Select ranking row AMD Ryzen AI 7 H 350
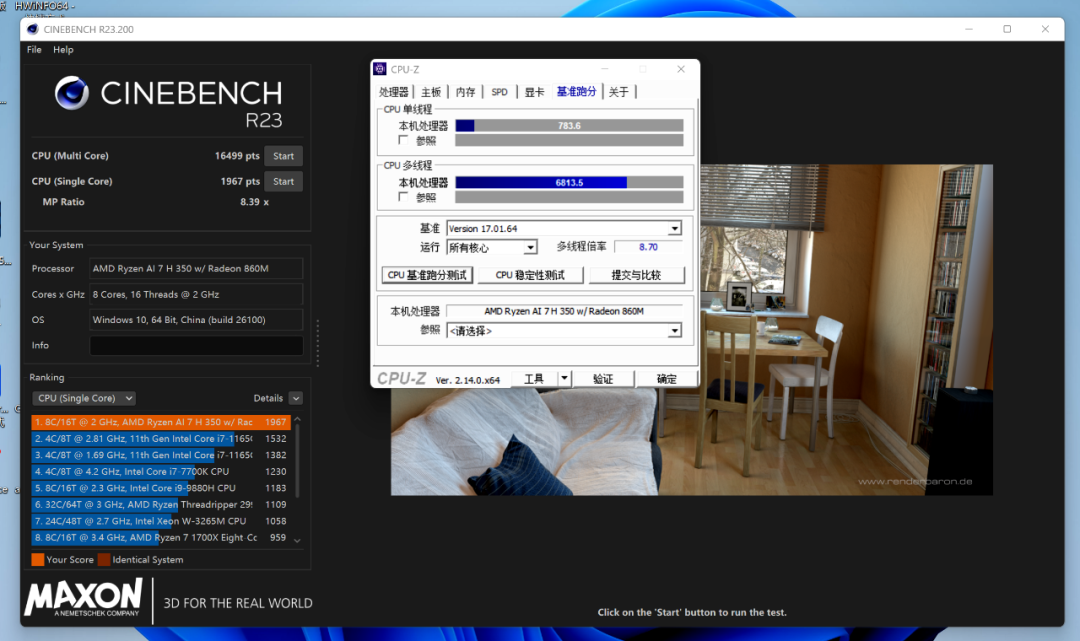Image resolution: width=1080 pixels, height=641 pixels. tap(161, 421)
